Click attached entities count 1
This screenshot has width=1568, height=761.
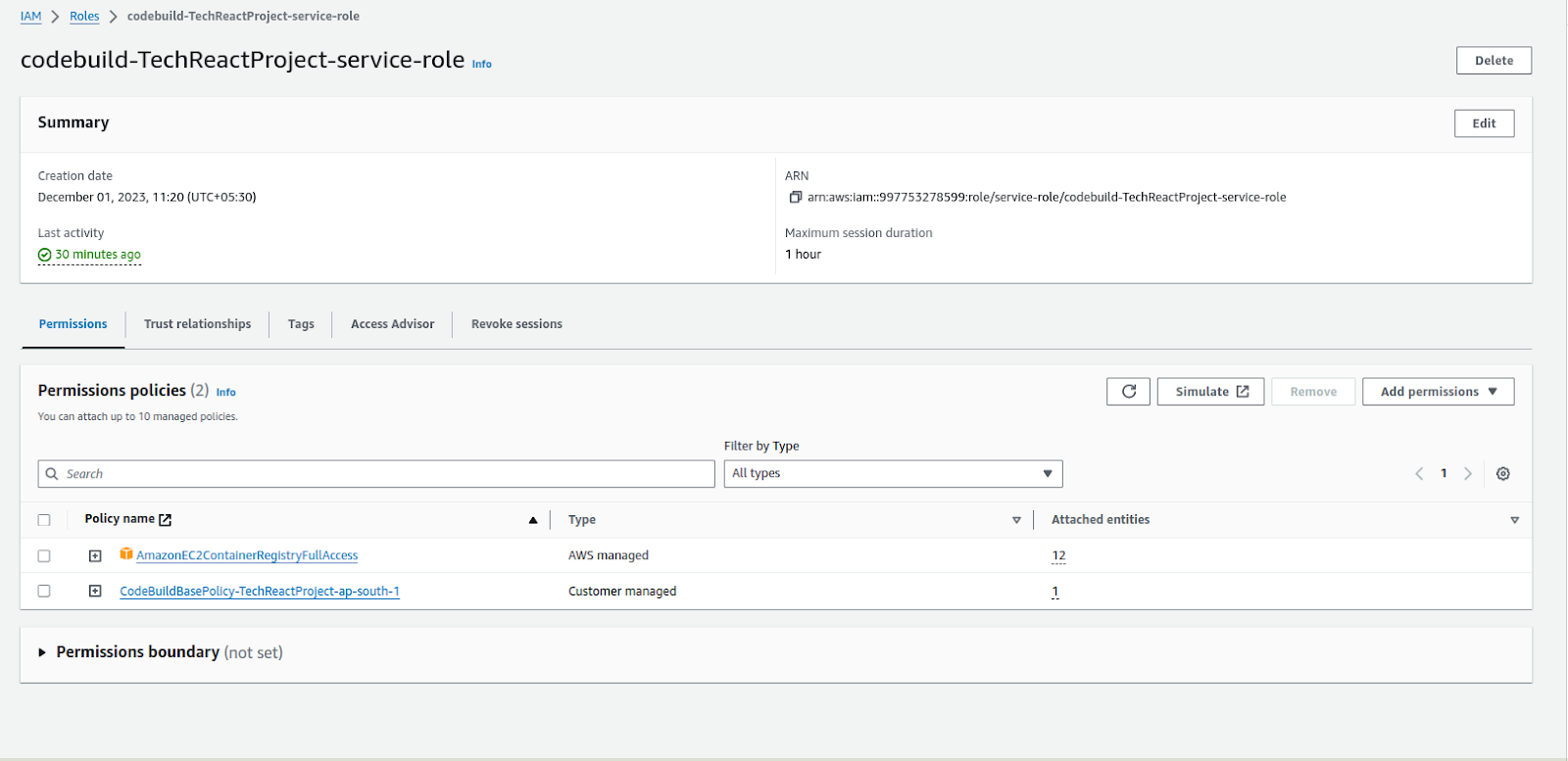1055,592
